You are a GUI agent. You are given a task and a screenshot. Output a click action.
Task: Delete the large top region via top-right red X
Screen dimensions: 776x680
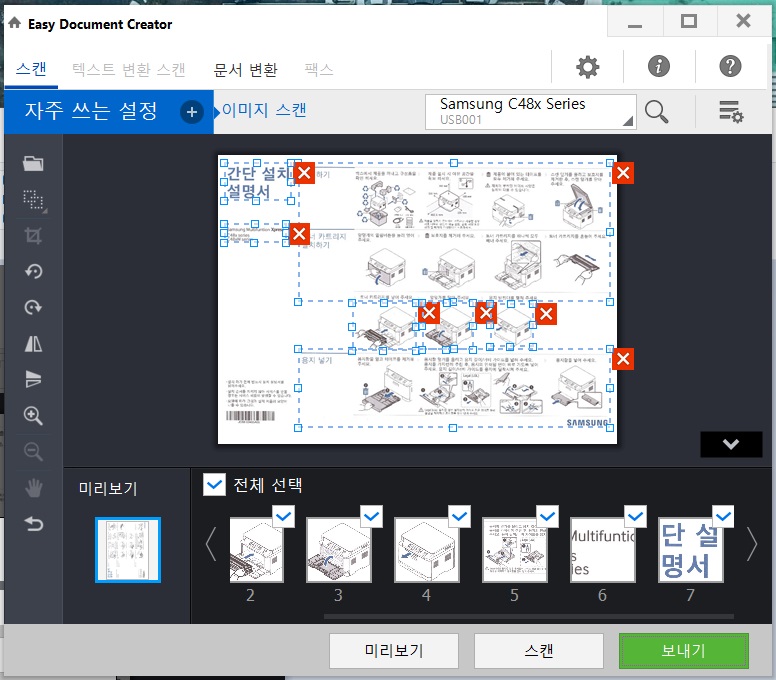pos(623,173)
